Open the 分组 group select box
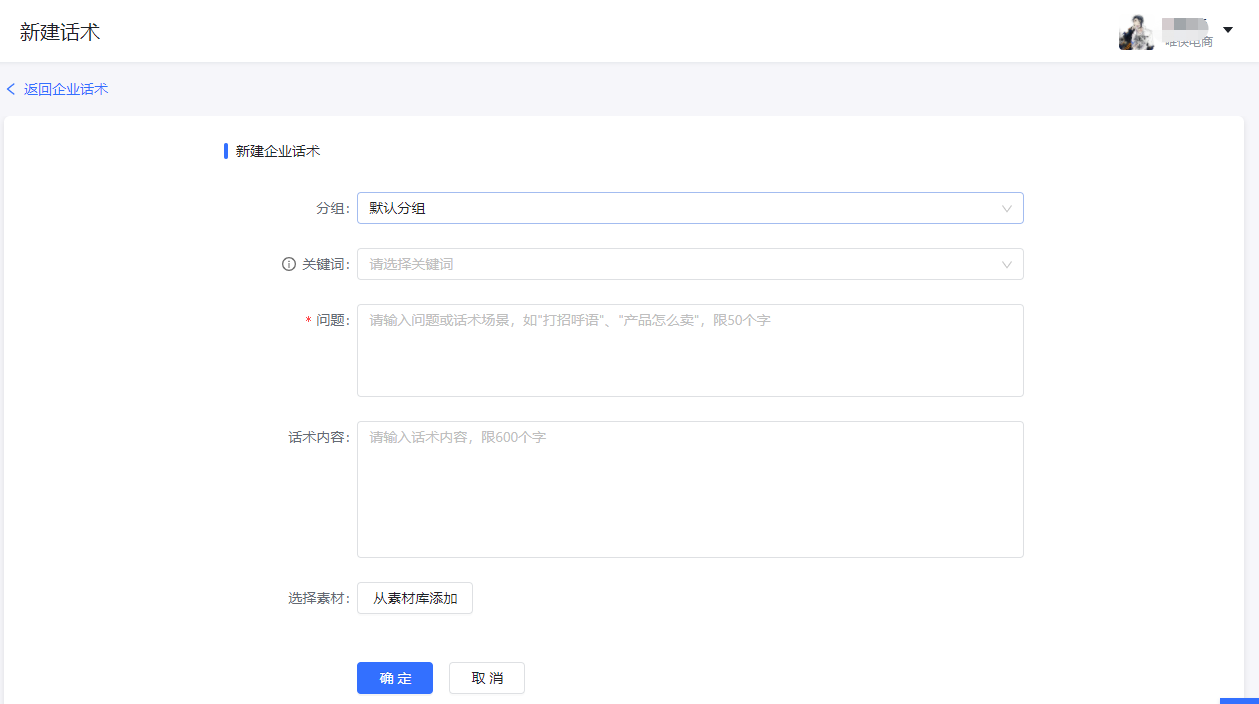Viewport: 1259px width, 704px height. 680,208
